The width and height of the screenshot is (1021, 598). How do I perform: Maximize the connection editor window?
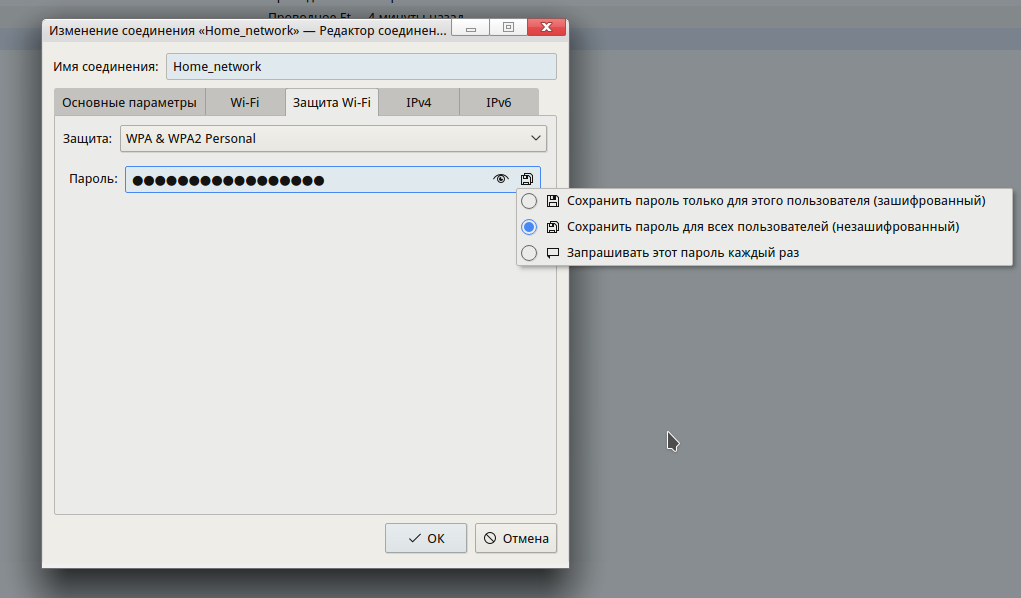pos(509,27)
